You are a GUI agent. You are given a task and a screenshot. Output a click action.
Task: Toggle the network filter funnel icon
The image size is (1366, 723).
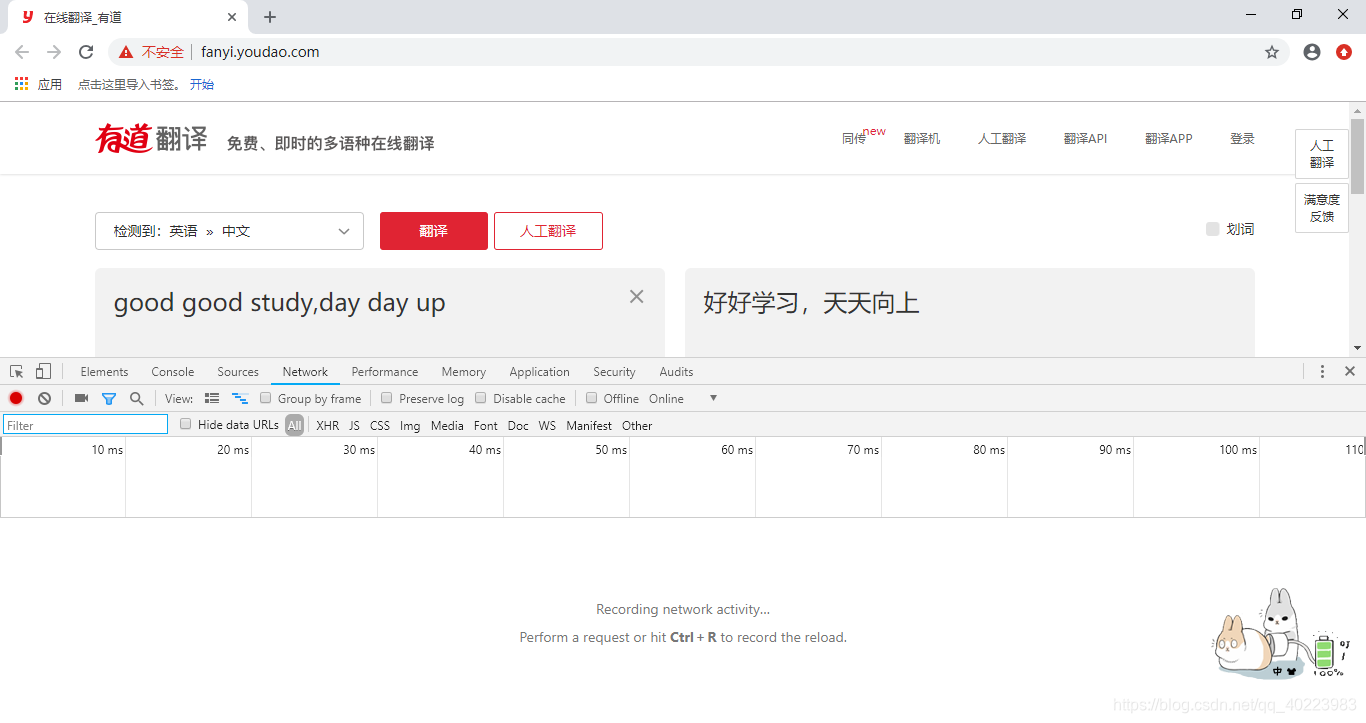pyautogui.click(x=109, y=398)
